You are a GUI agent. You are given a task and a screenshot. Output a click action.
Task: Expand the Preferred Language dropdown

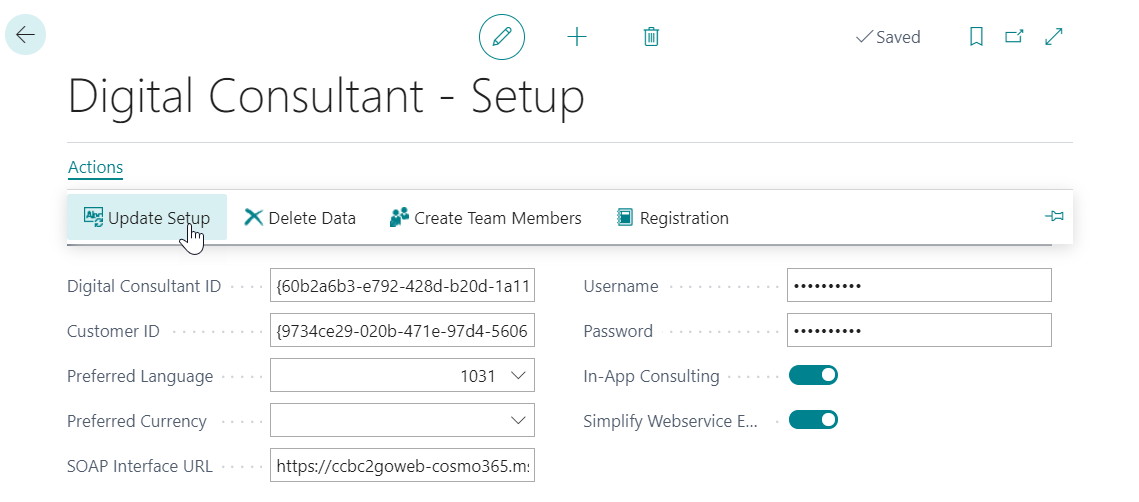coord(518,376)
